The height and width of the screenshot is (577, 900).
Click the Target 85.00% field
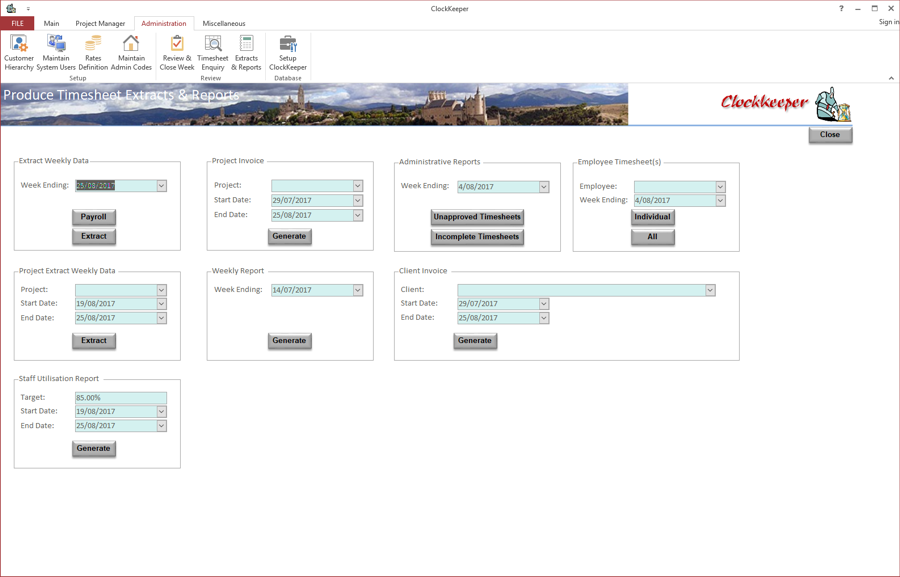point(121,397)
